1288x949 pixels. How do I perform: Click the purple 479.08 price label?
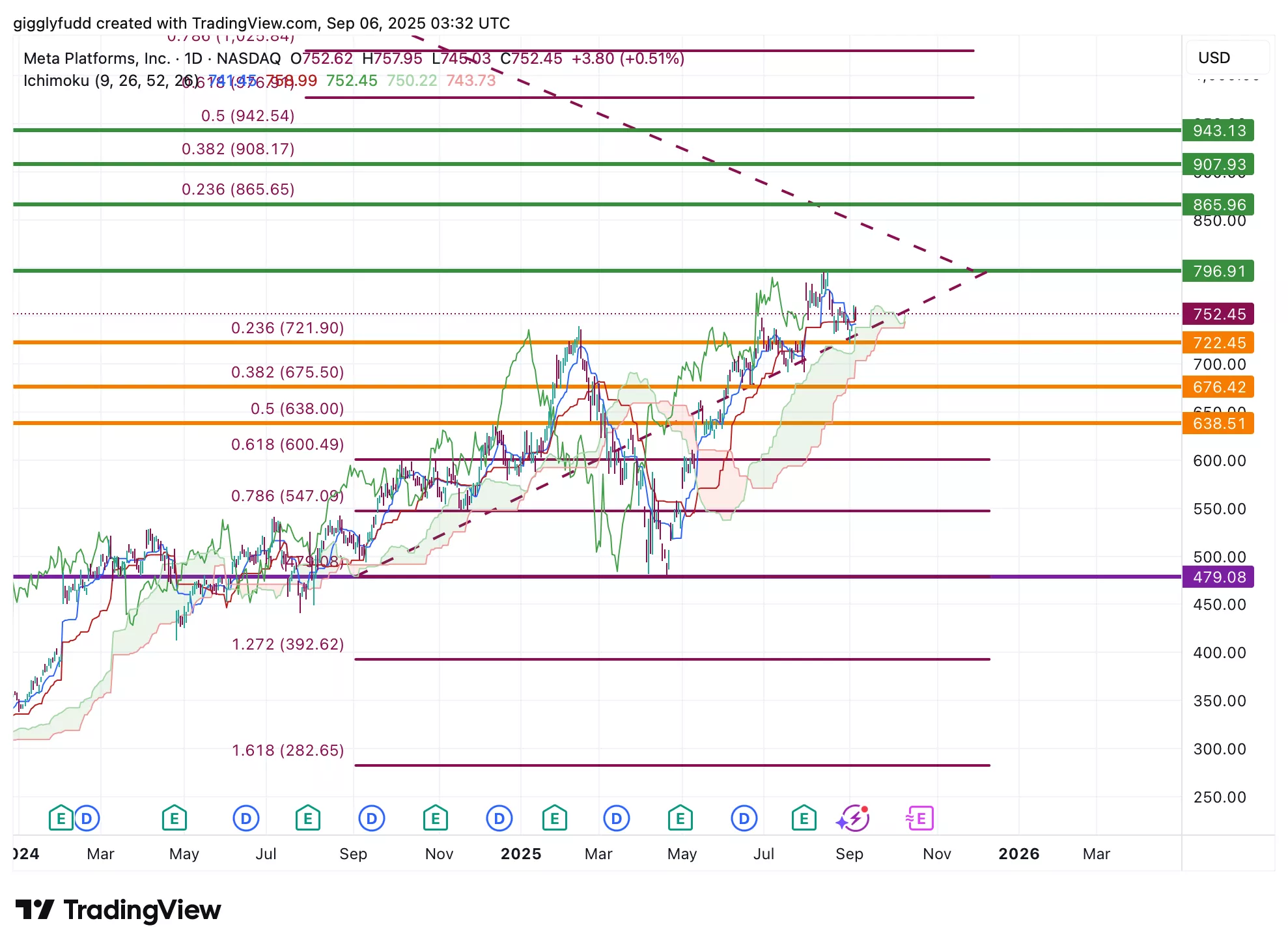click(1218, 577)
